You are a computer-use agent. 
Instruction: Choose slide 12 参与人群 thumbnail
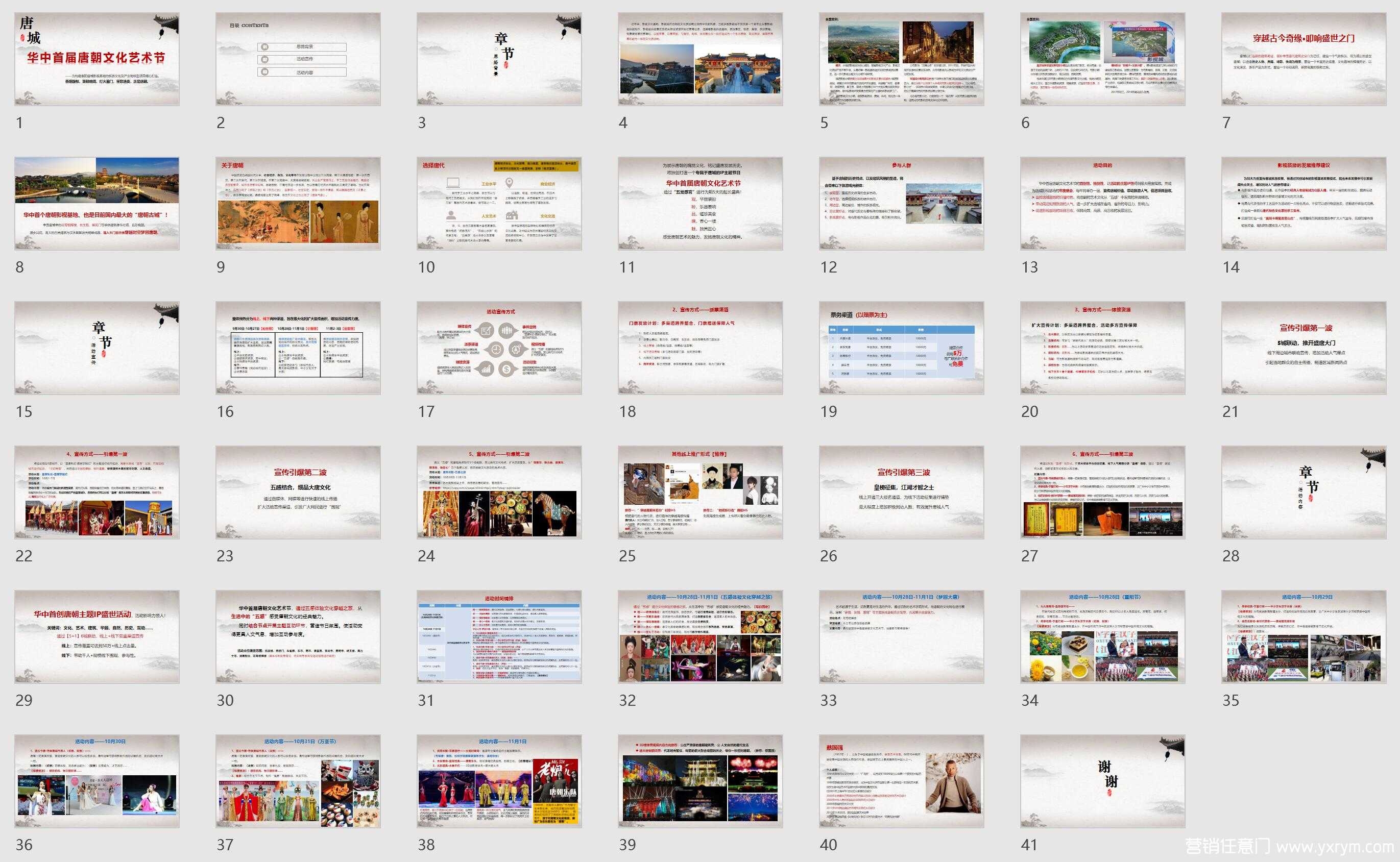902,204
